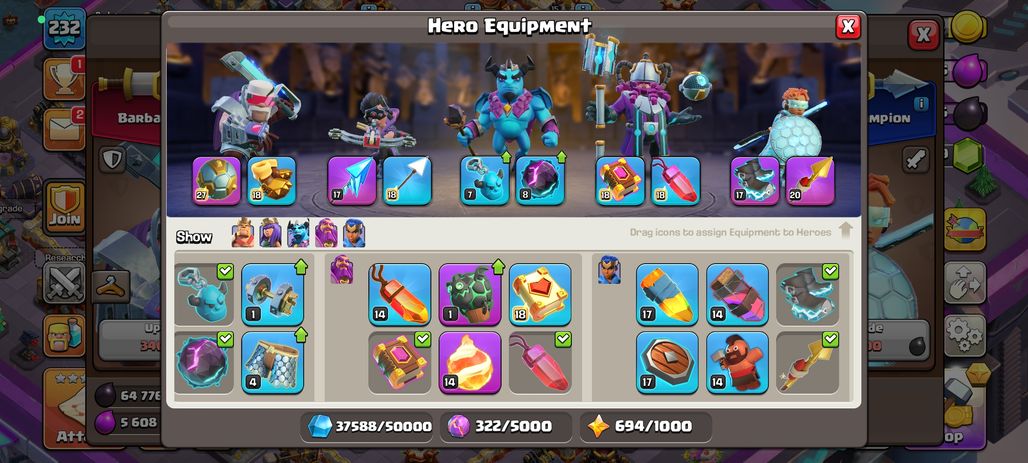
Task: Choose the level 17 Royal Gem shield
Action: click(667, 363)
